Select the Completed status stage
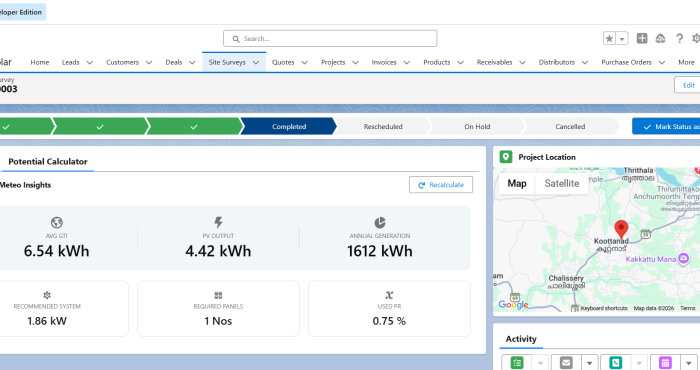The image size is (700, 370). [x=289, y=127]
